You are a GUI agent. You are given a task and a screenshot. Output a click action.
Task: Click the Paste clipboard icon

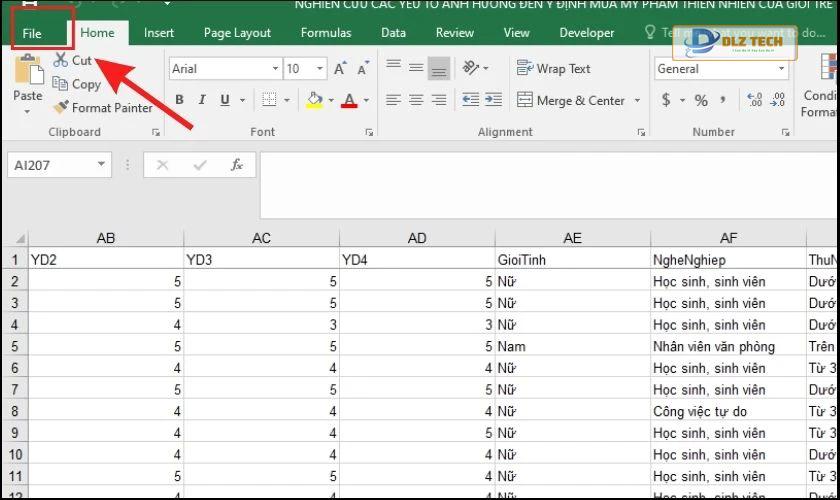(28, 69)
